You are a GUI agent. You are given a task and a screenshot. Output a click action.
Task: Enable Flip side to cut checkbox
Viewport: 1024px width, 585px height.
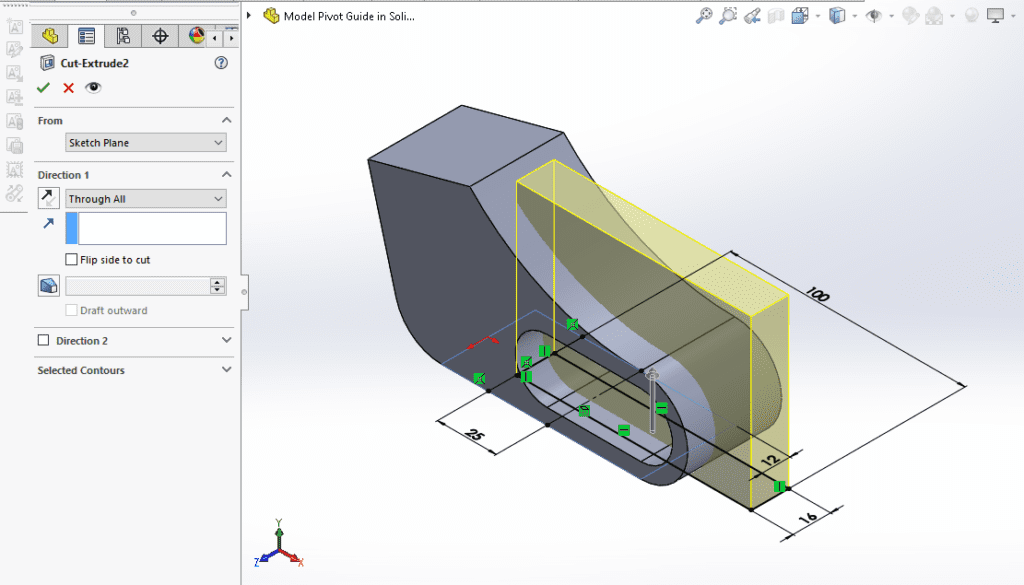tap(72, 259)
